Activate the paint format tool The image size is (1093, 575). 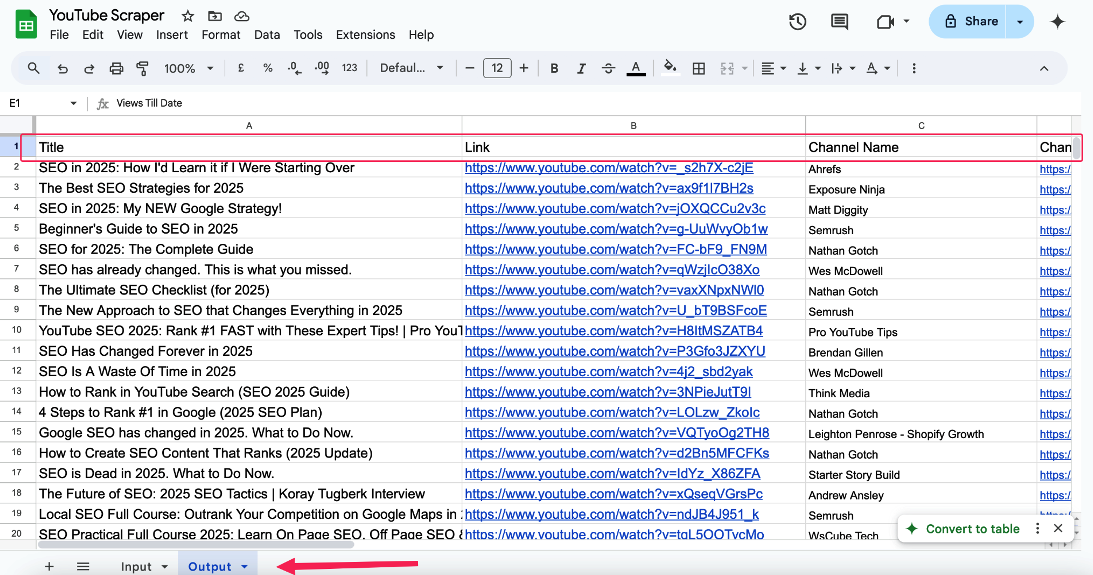point(143,68)
